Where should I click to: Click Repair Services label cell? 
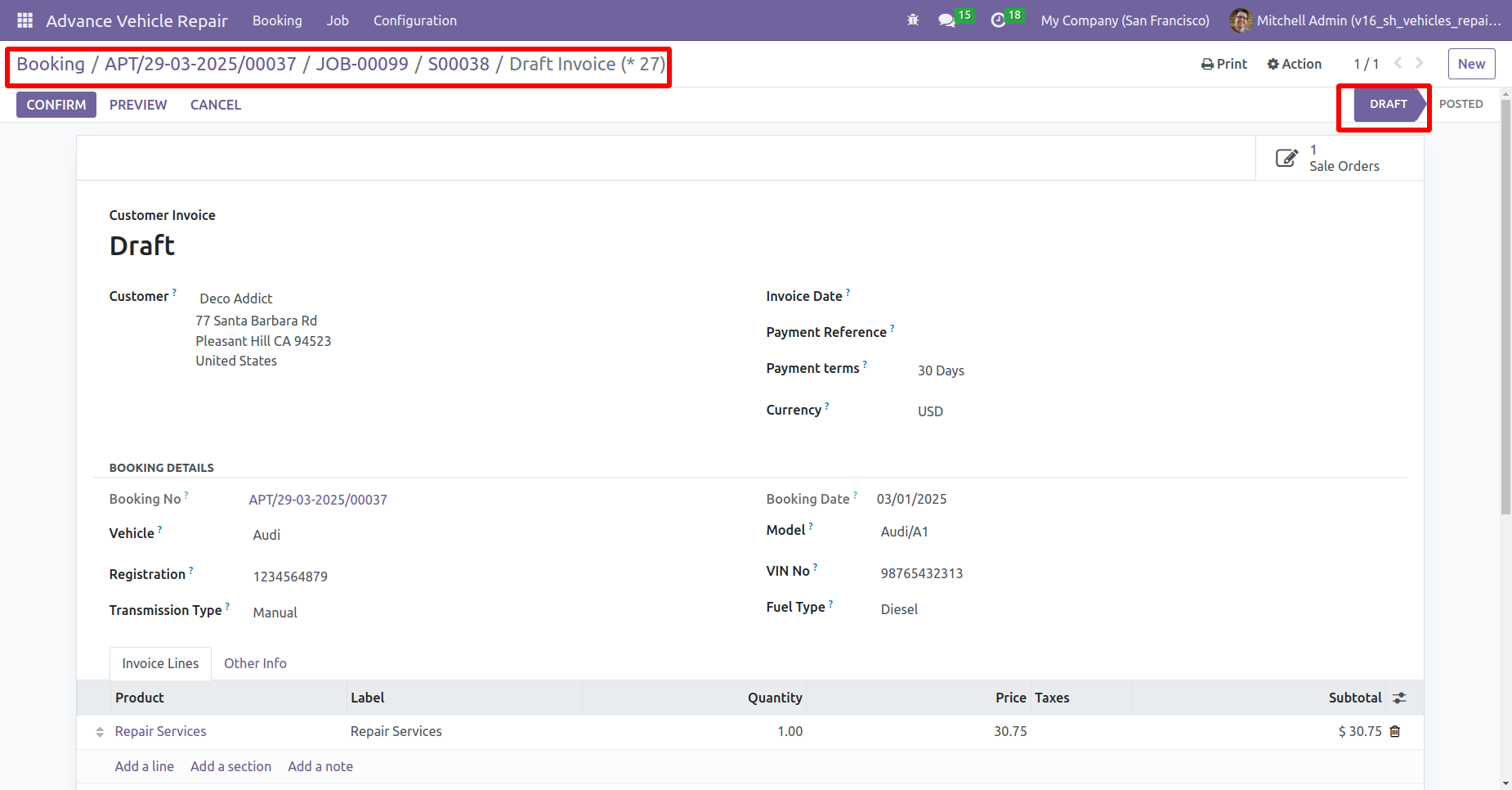point(464,731)
